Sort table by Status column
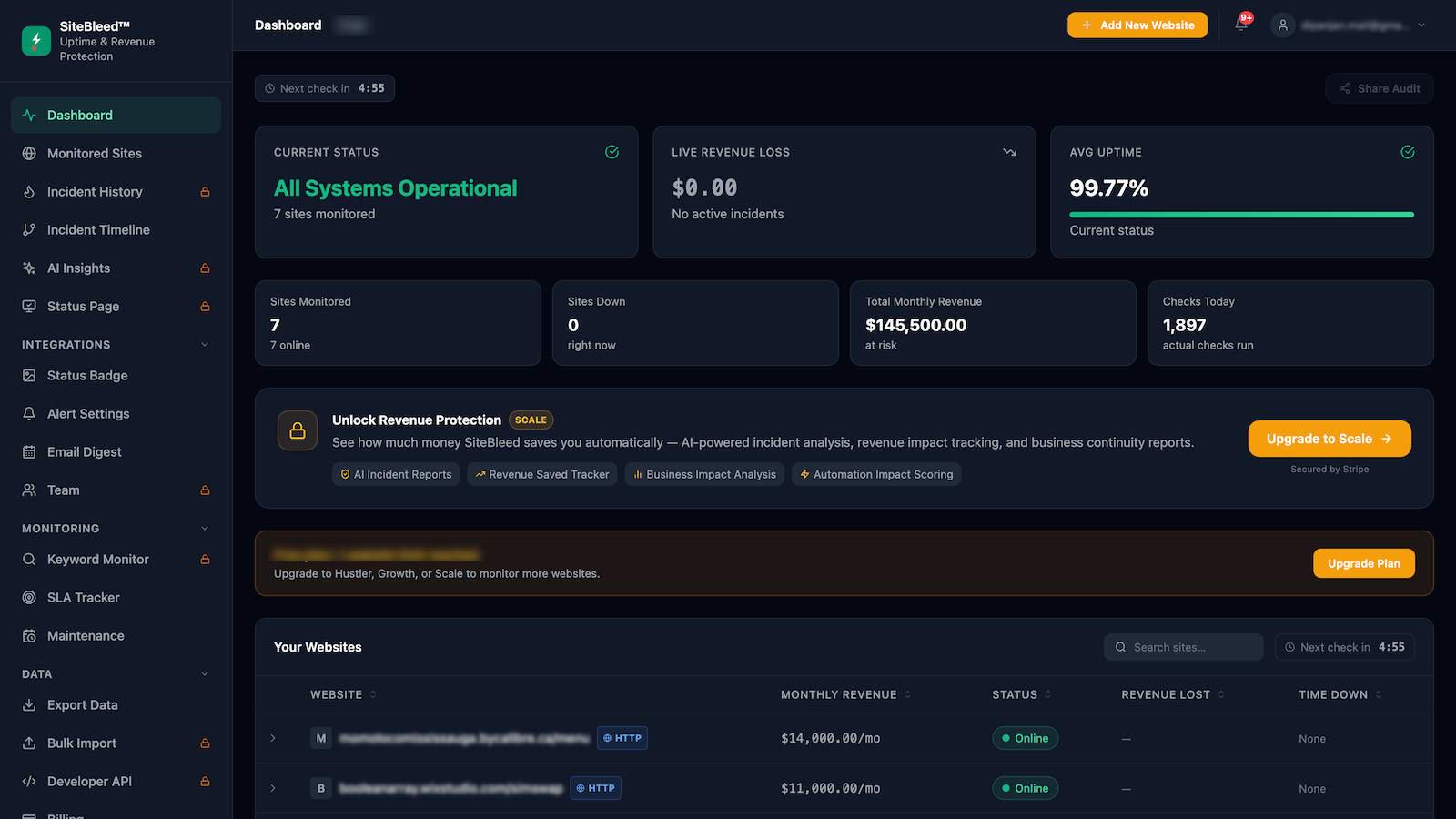The image size is (1456, 819). tap(1022, 694)
